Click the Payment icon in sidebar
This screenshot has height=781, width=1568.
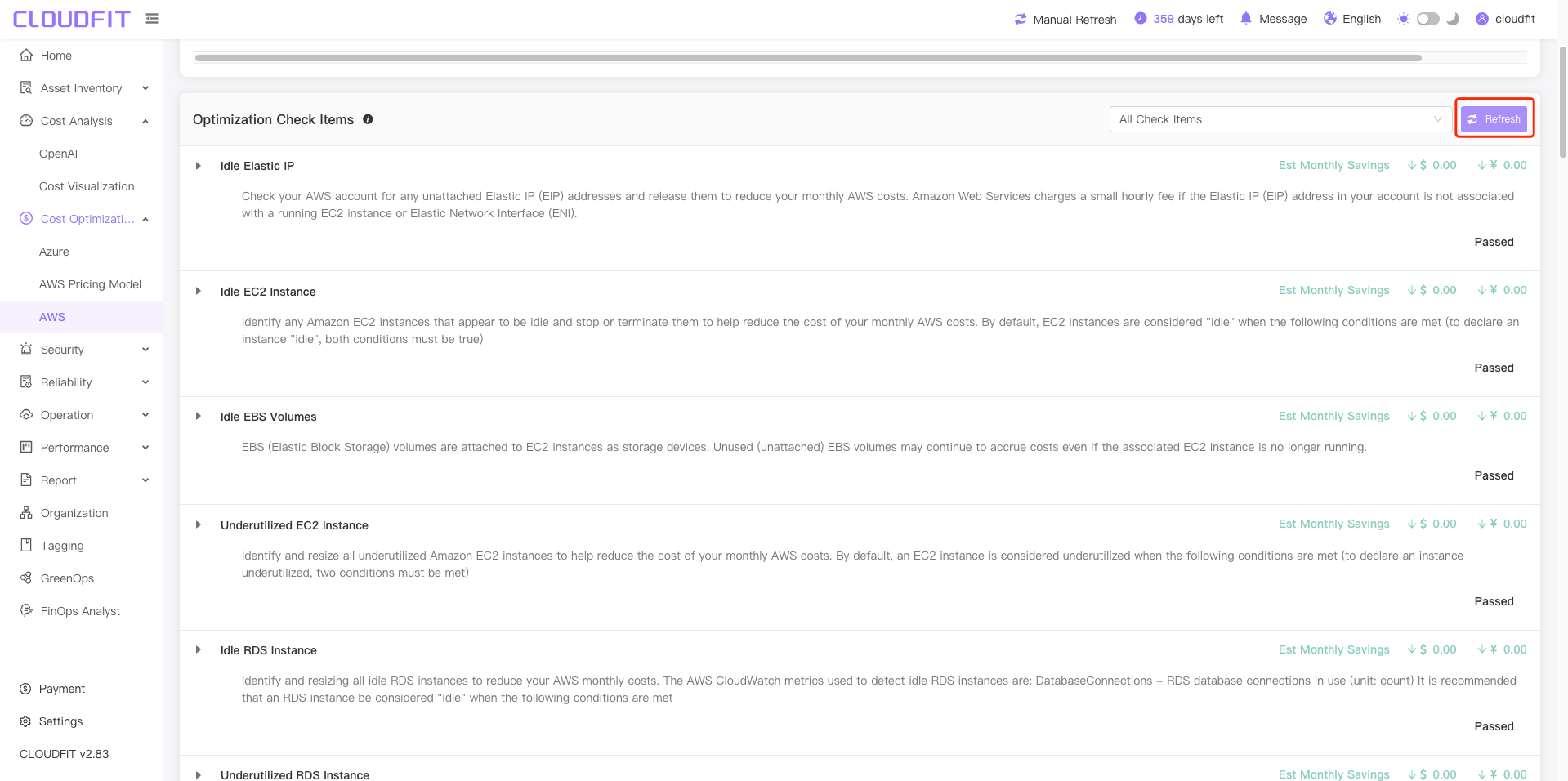click(x=25, y=689)
